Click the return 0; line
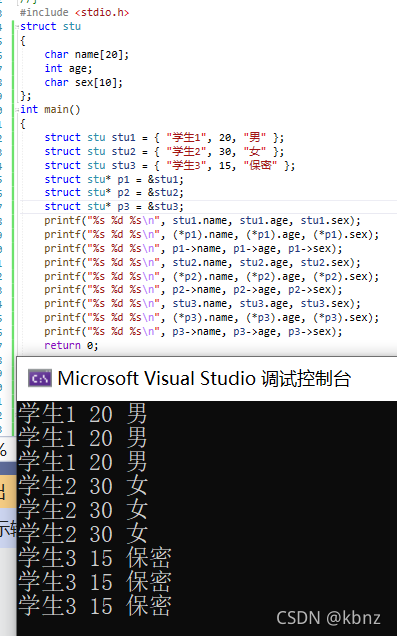 pyautogui.click(x=71, y=345)
